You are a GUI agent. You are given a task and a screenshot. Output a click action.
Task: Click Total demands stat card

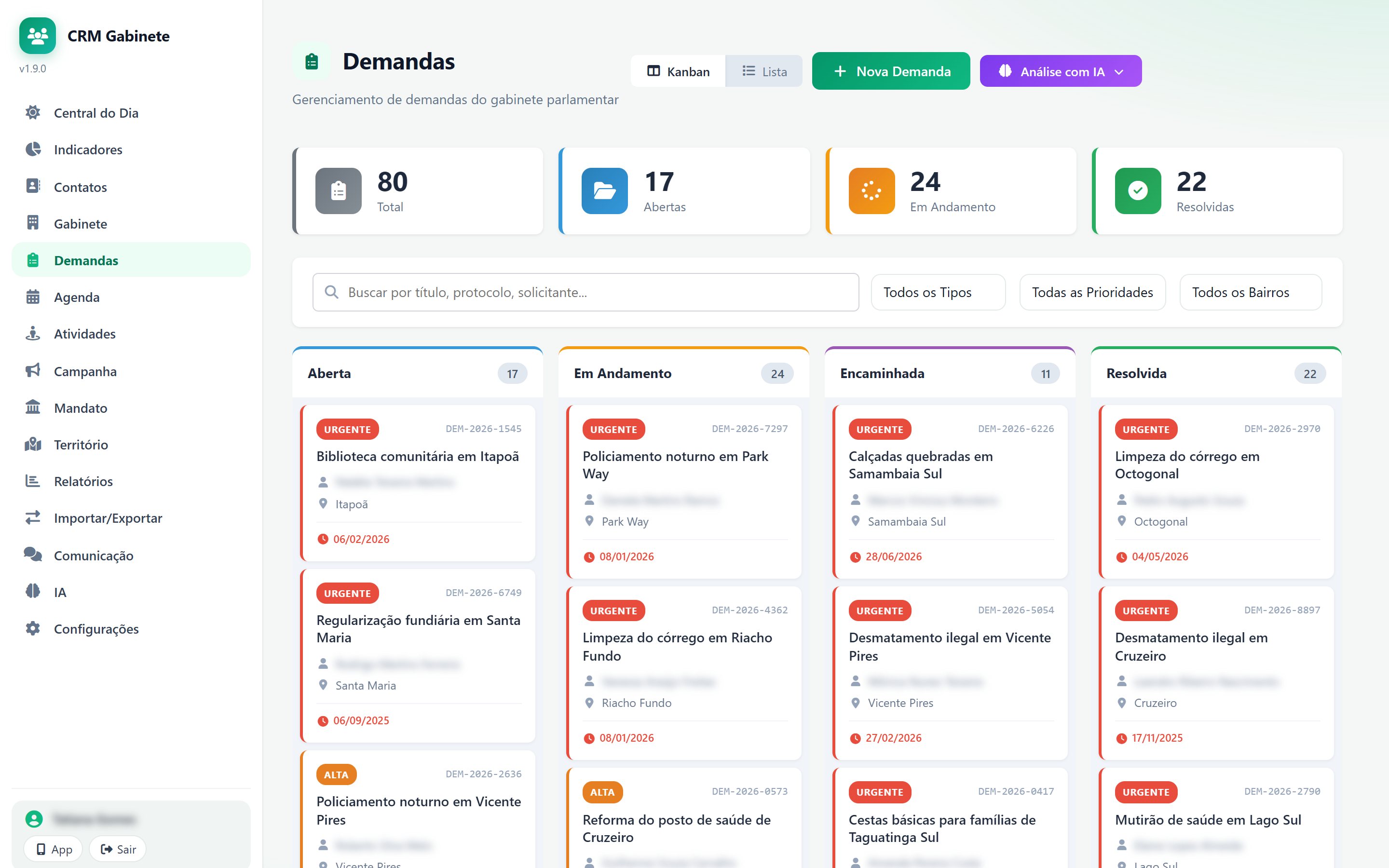coord(418,190)
